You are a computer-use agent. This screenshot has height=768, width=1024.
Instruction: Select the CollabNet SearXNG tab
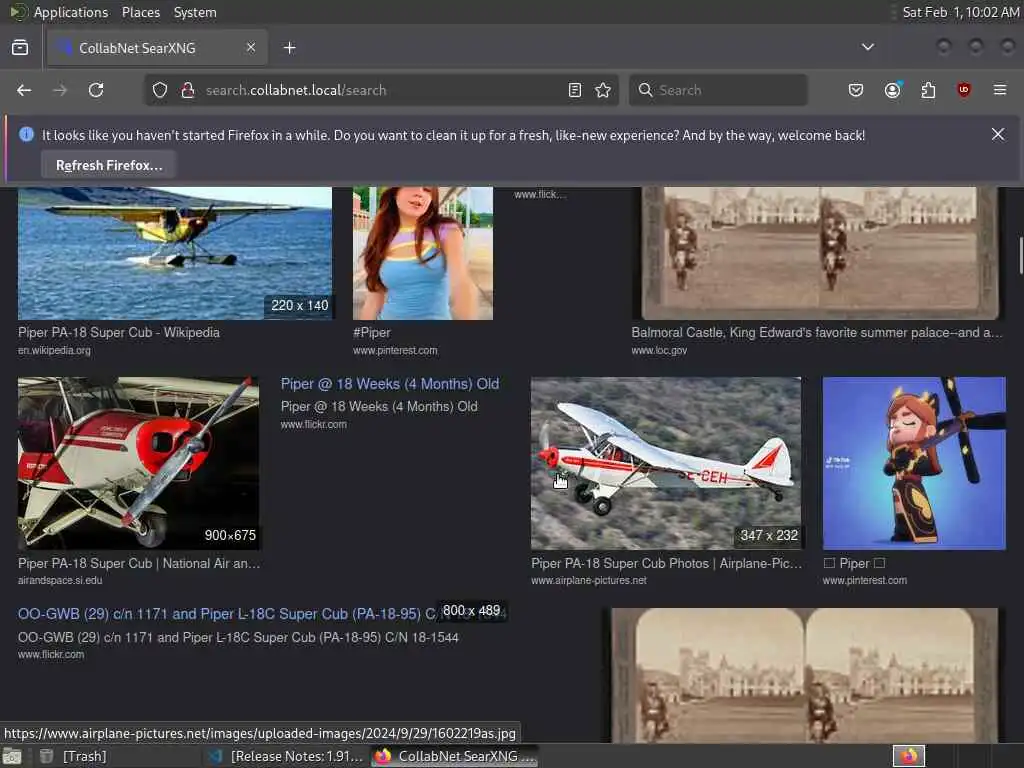tap(157, 48)
